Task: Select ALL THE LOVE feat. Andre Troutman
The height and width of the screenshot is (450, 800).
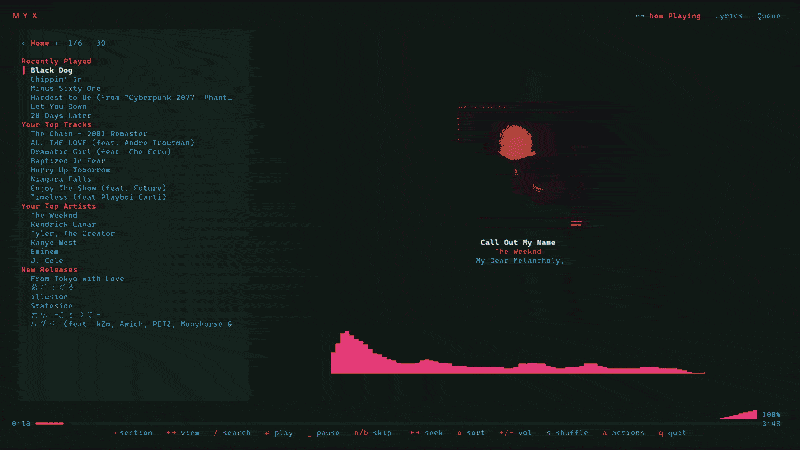Action: pos(112,143)
